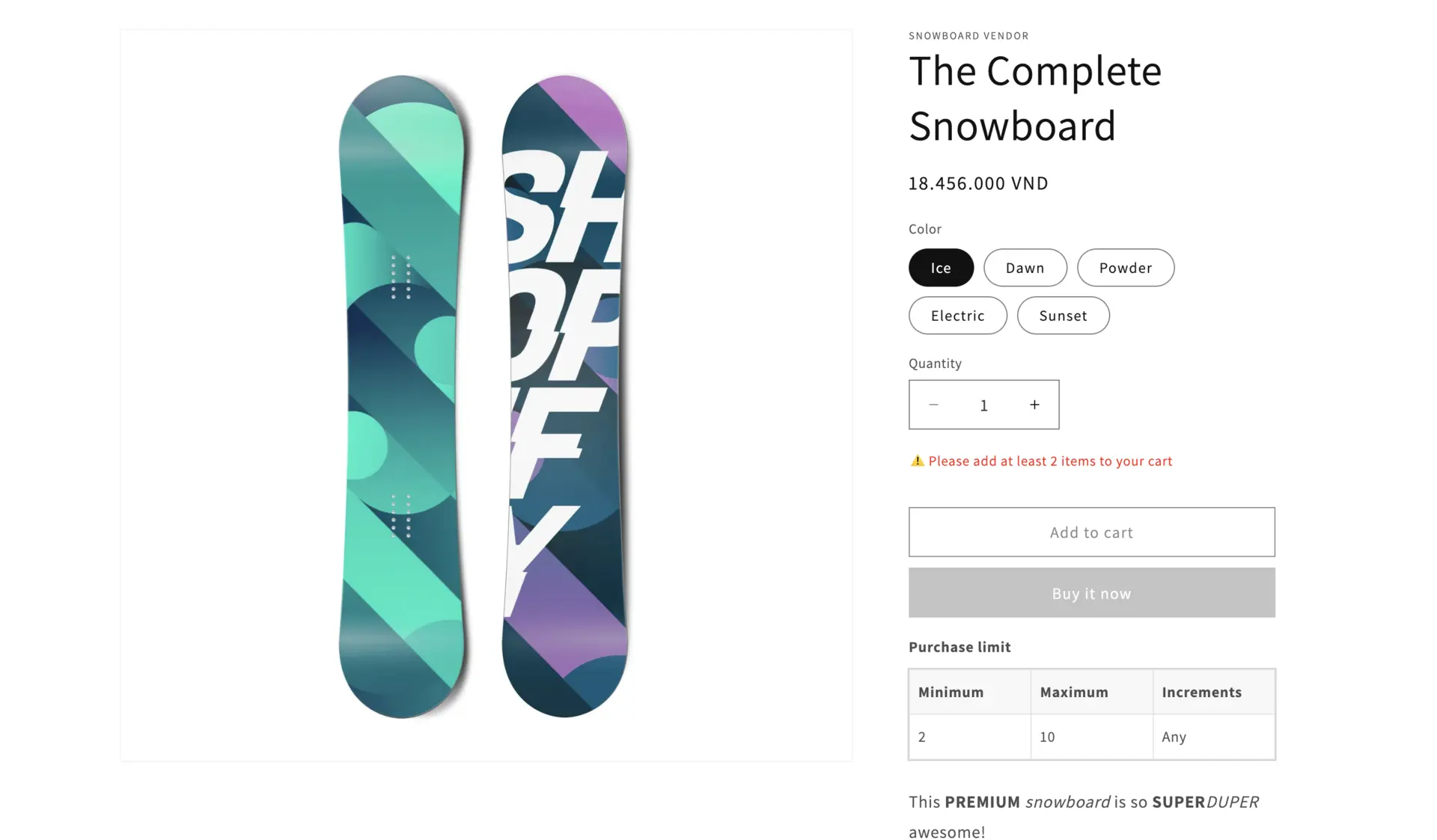Increase quantity with the plus icon
Image resolution: width=1437 pixels, height=840 pixels.
click(1034, 405)
